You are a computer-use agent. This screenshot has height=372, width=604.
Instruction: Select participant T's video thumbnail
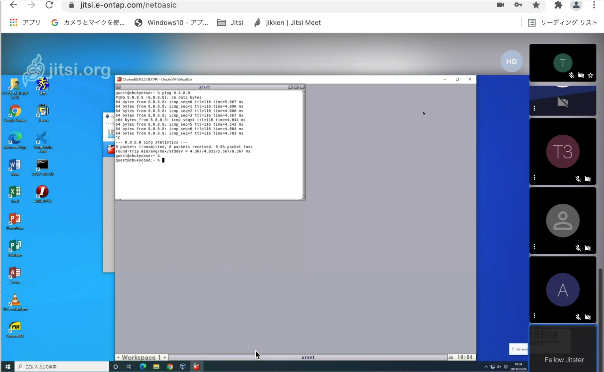562,62
